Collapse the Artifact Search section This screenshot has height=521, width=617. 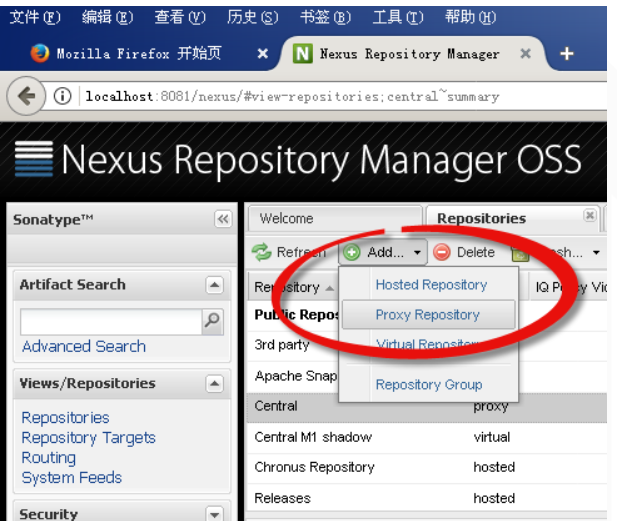point(214,285)
